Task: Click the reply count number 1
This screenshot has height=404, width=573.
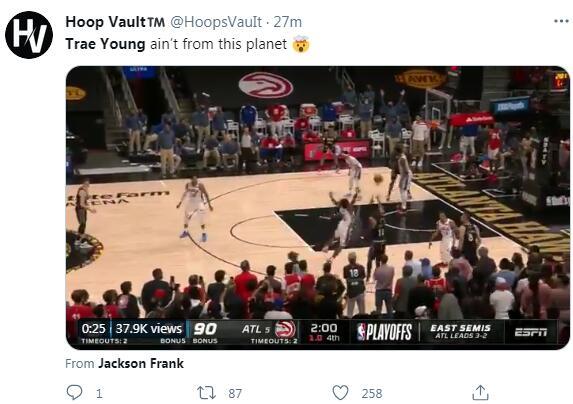Action: coord(99,393)
